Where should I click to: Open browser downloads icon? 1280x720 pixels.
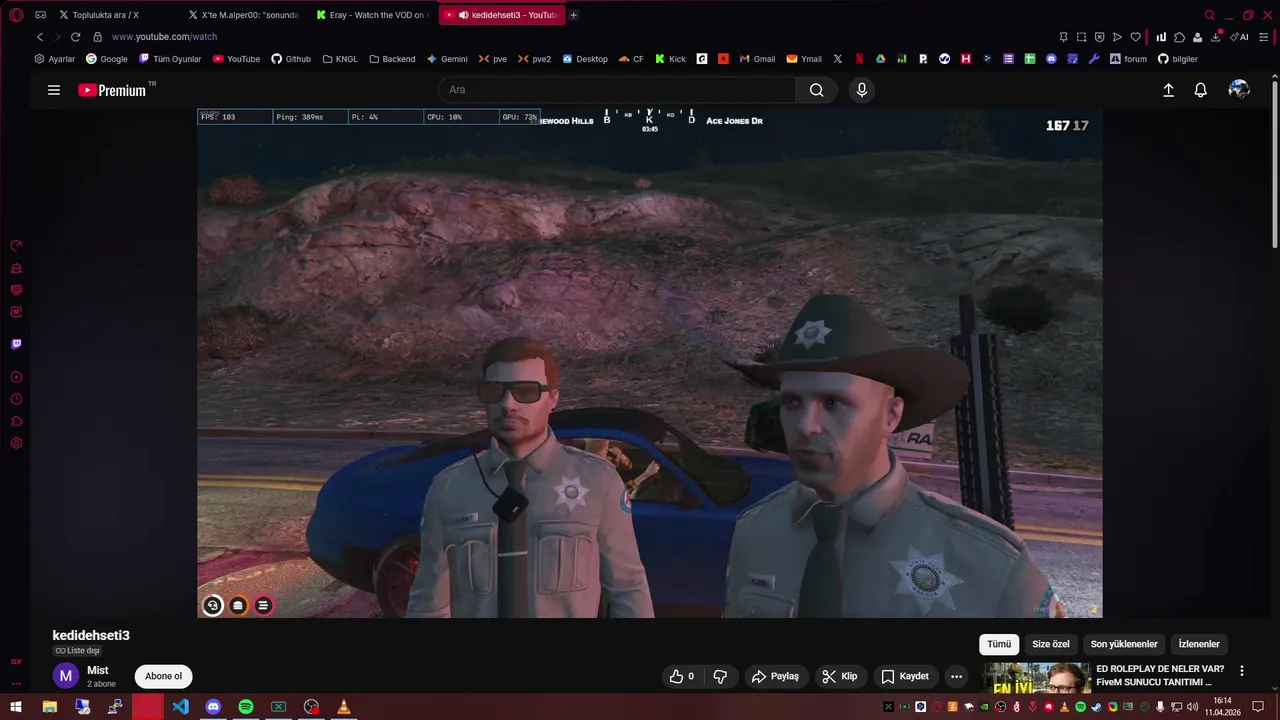1216,37
